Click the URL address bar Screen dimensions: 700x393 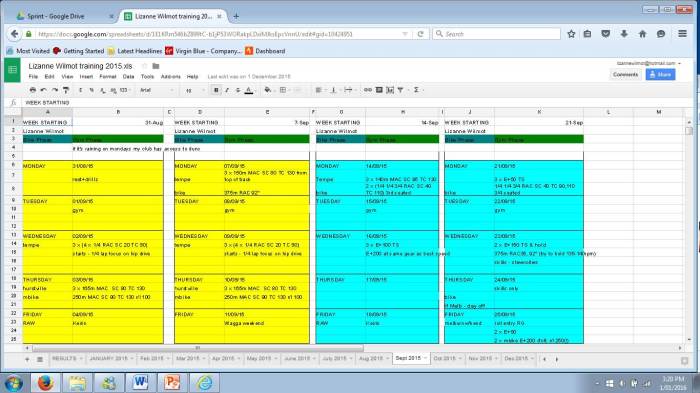click(219, 34)
